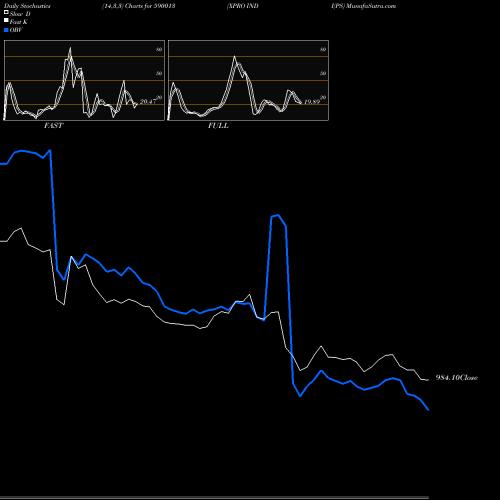Viewport: 500px width, 500px height.
Task: Click the 'Slow D' legend label
Action: point(20,14)
